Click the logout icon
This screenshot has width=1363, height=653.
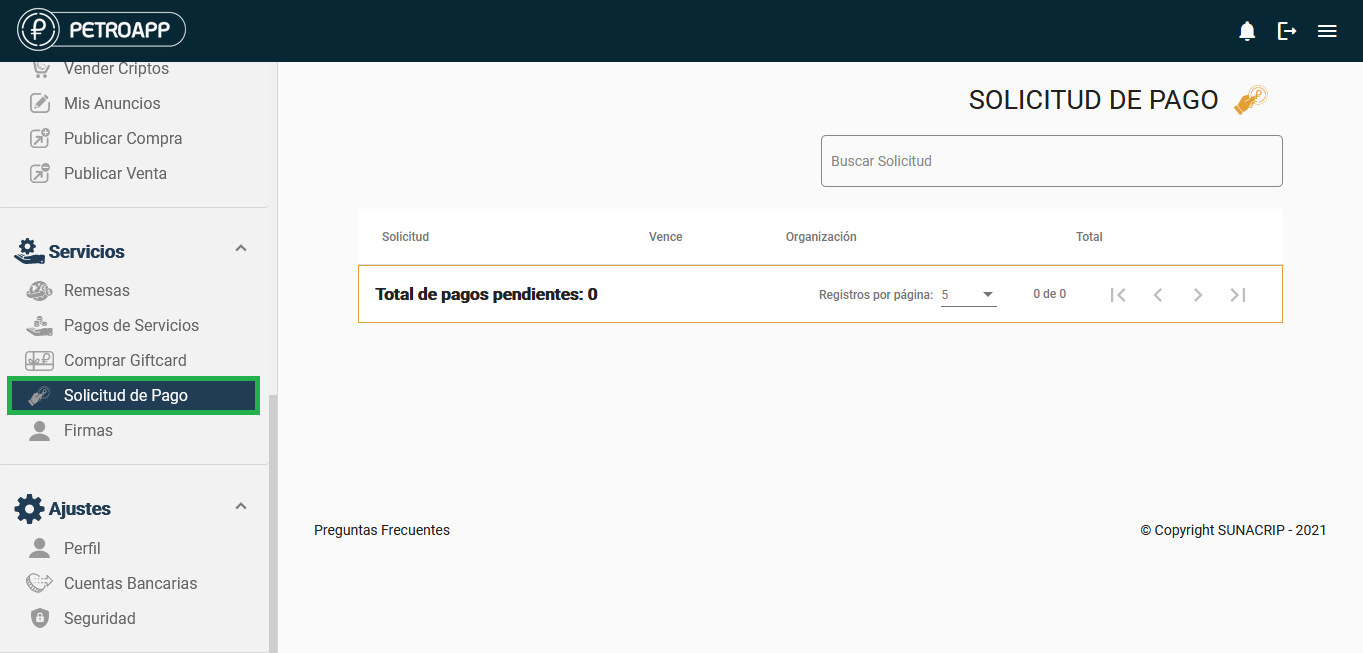click(x=1287, y=31)
